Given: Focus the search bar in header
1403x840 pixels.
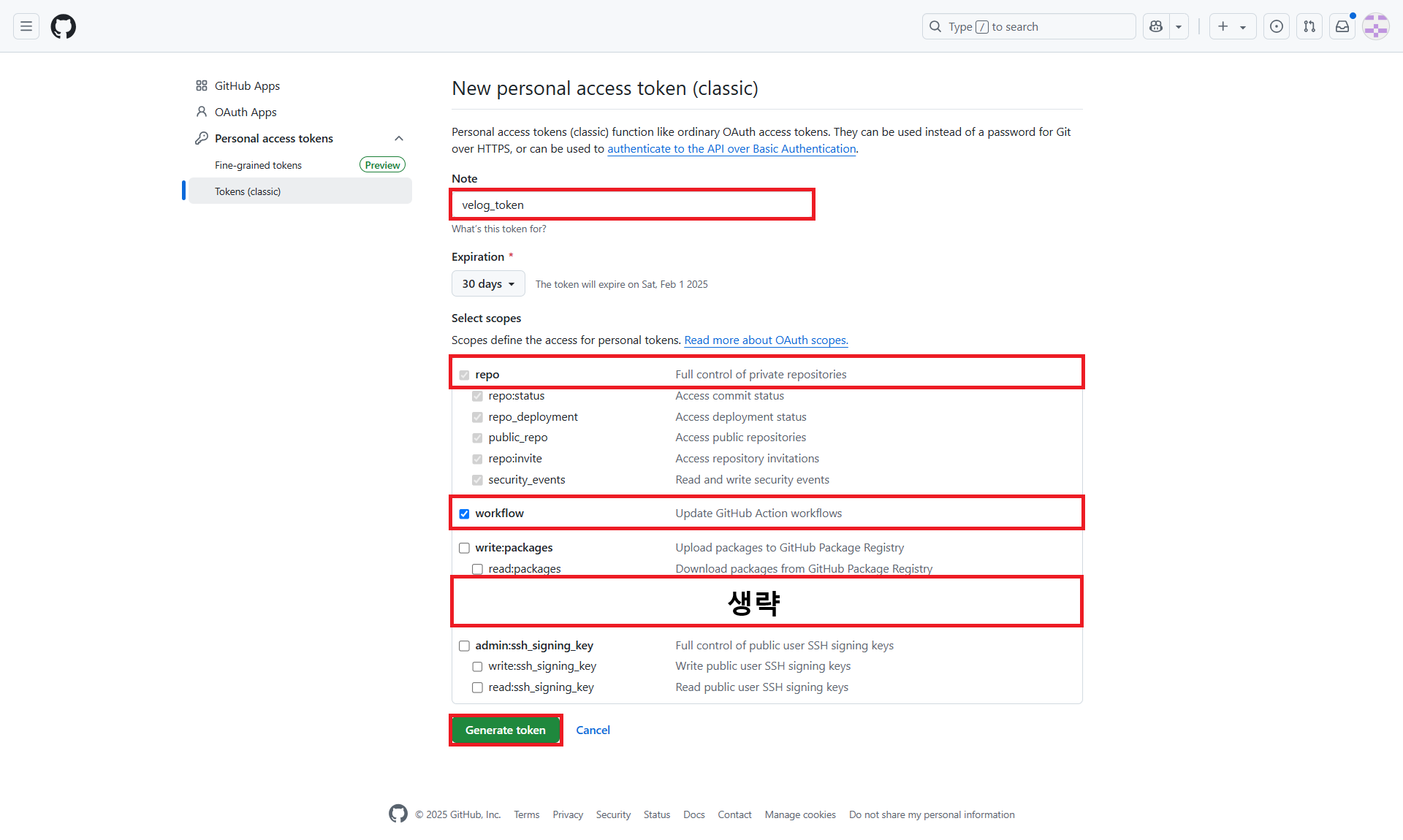Looking at the screenshot, I should [1029, 27].
